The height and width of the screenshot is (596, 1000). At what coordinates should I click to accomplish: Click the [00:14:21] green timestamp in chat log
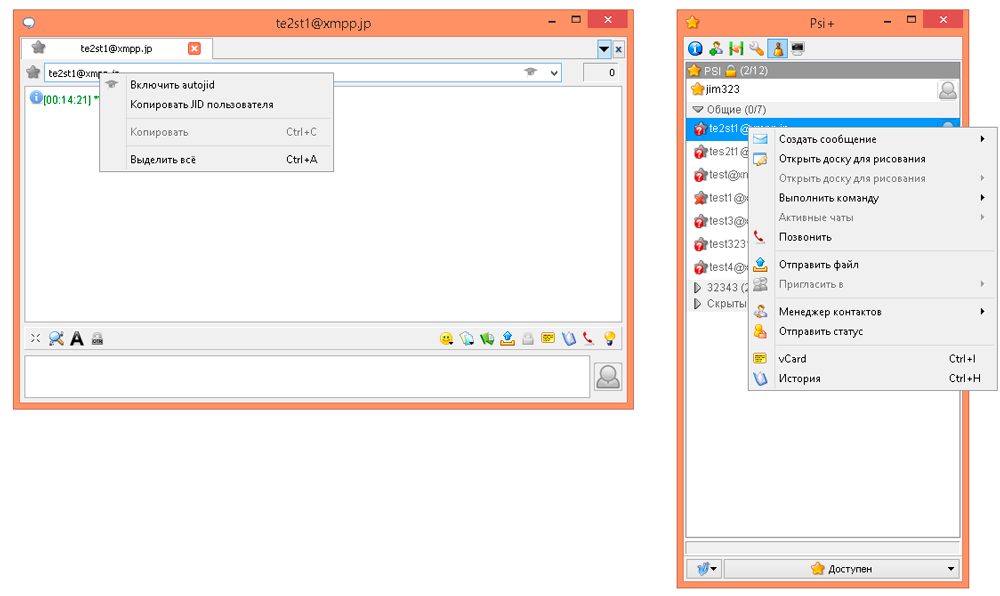click(67, 100)
